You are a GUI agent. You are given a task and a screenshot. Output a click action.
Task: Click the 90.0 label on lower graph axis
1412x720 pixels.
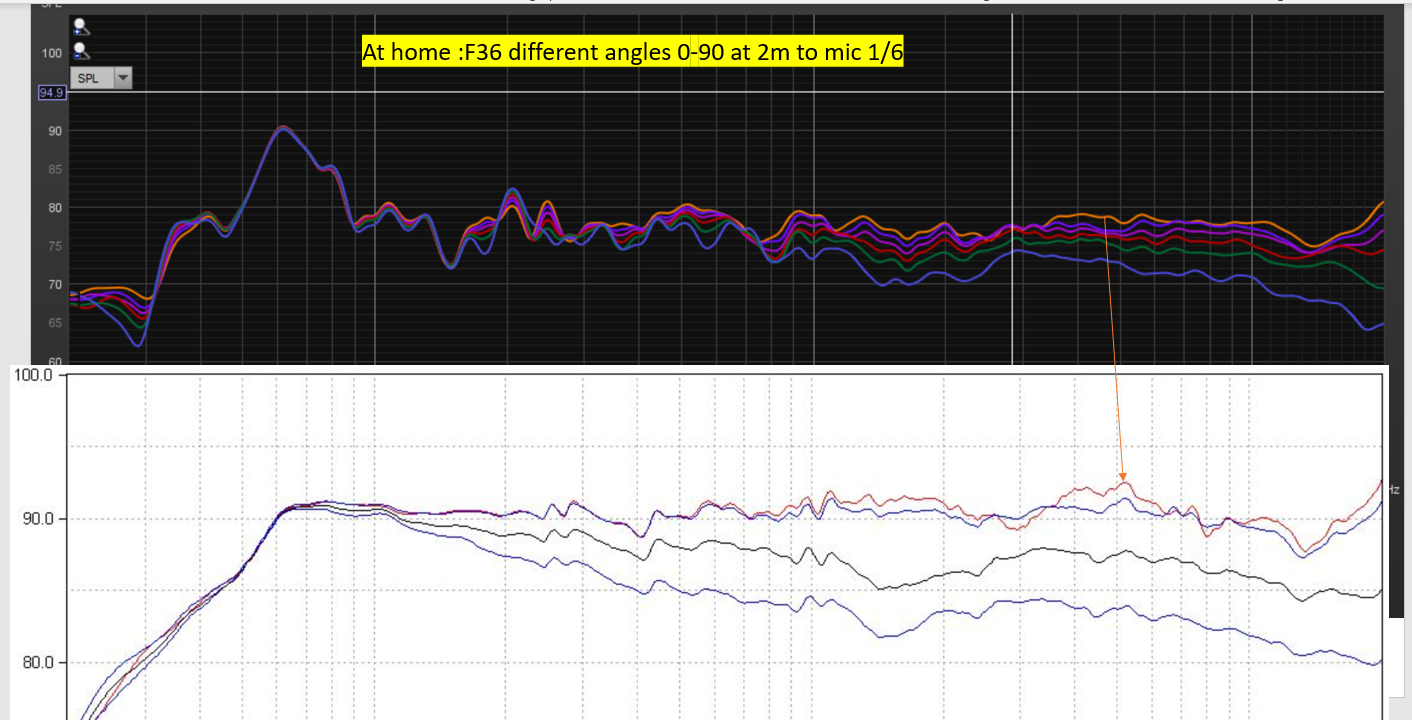(x=36, y=519)
